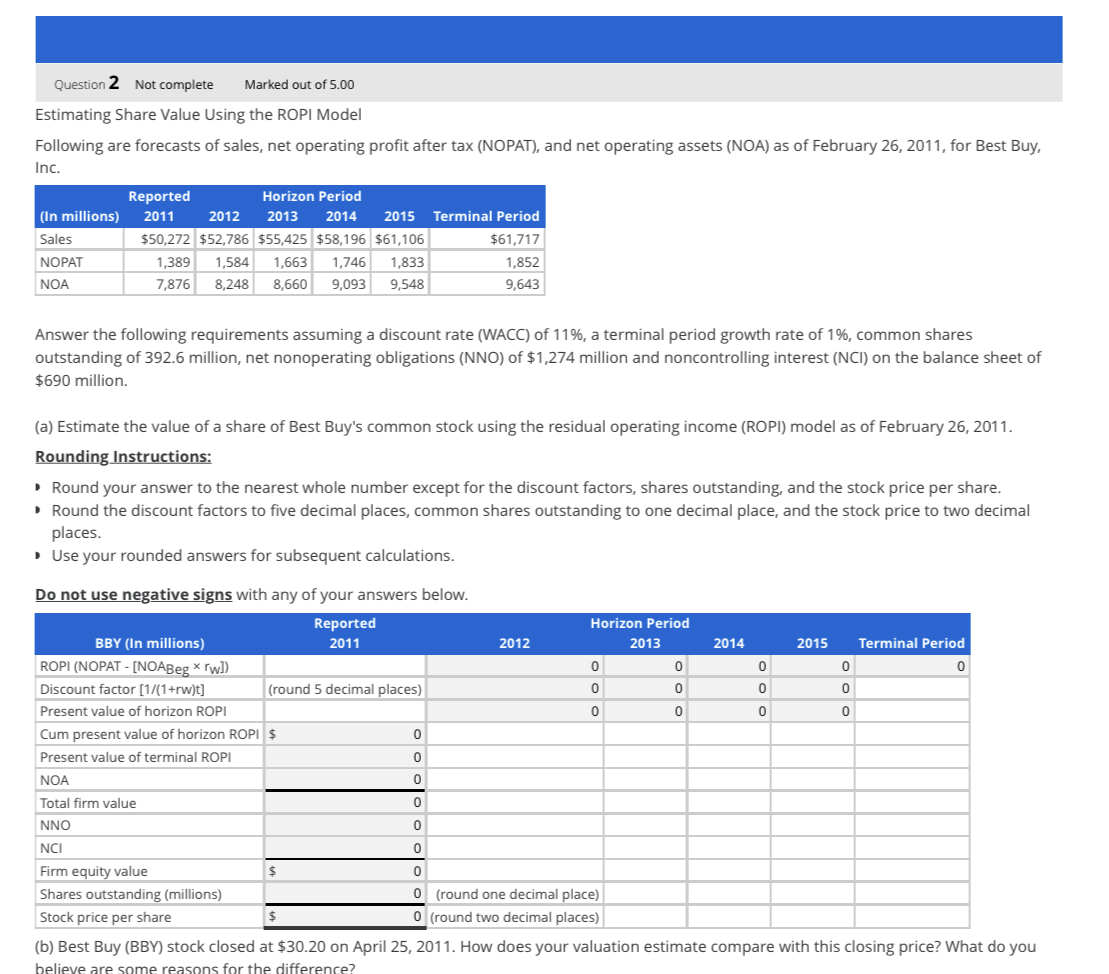
Task: Click the NOA input field
Action: (x=345, y=779)
